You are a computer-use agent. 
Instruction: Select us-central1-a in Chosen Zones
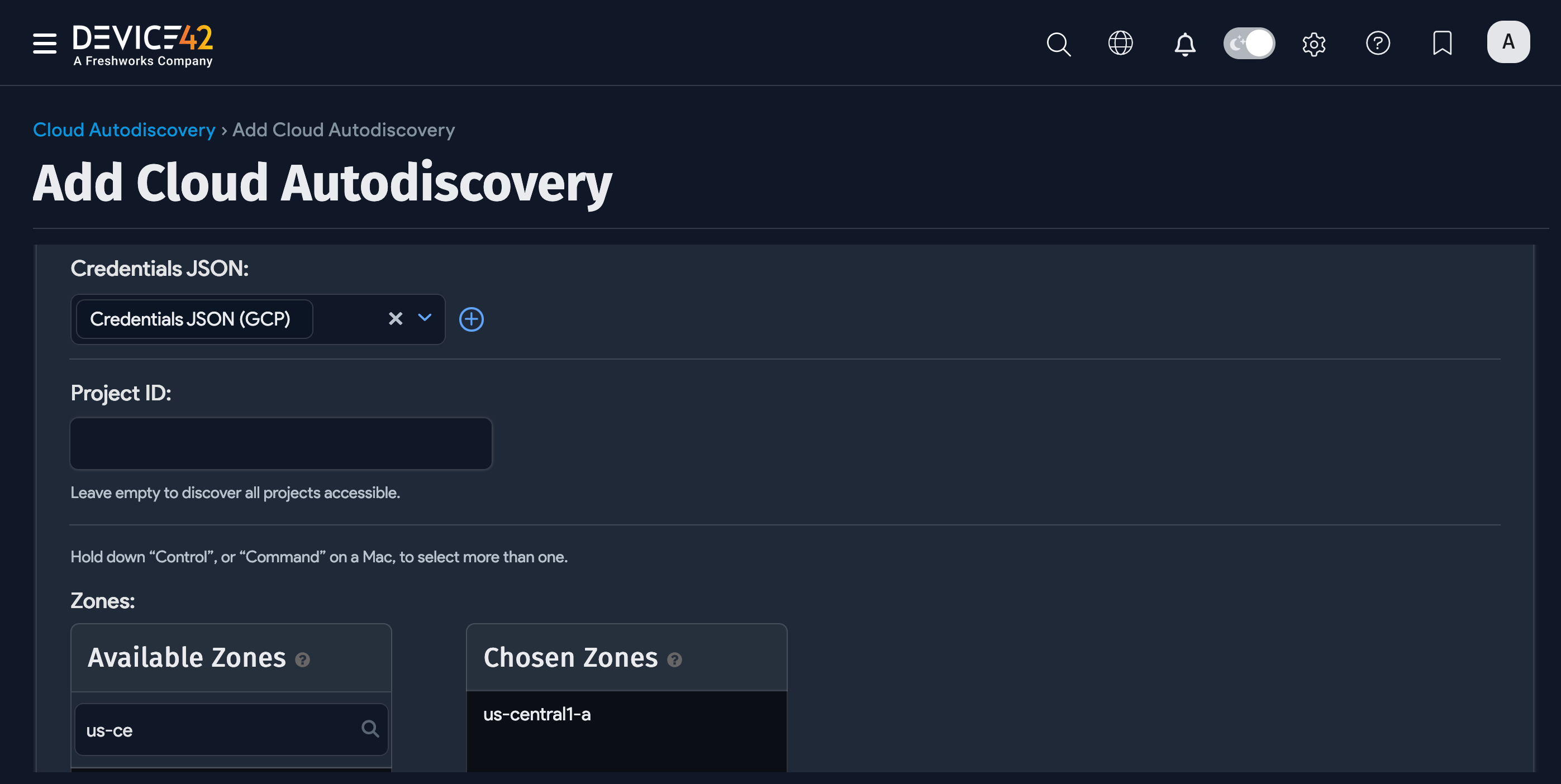[x=536, y=714]
